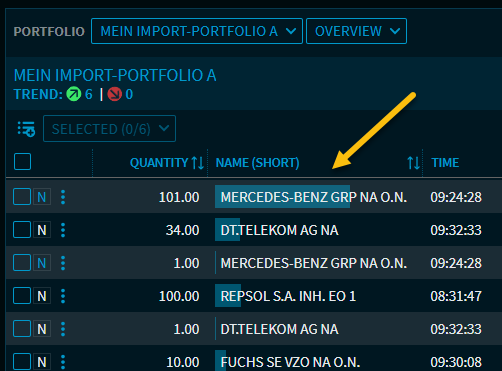Open three-dot menu for Repsol 100.00 row
Screen dimensions: 502x371
pos(63,296)
